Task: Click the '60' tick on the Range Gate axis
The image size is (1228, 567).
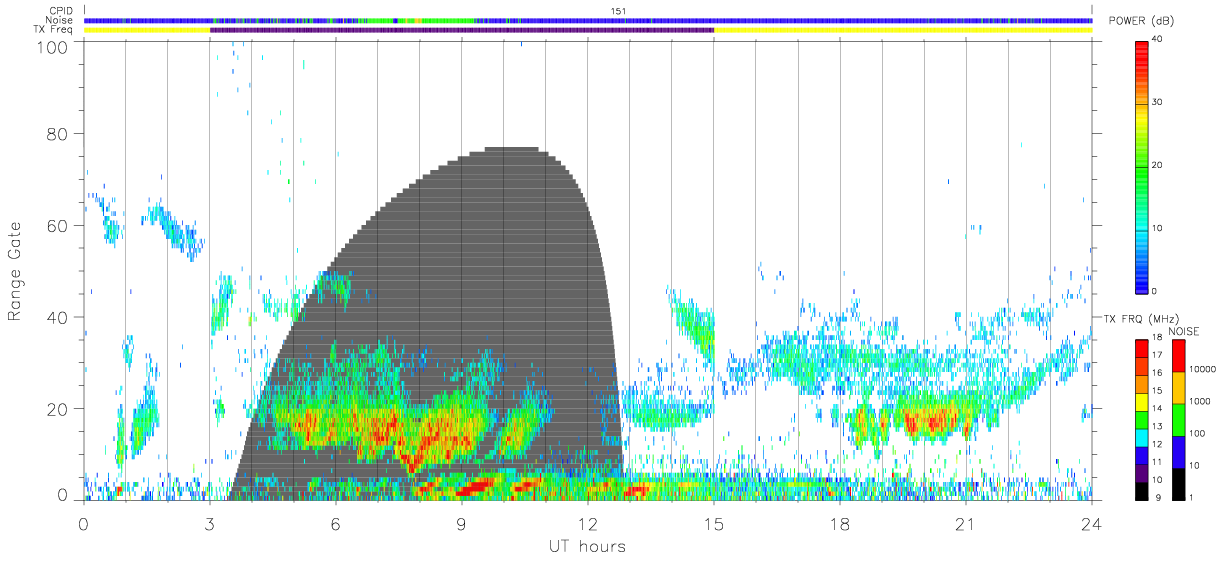Action: (x=59, y=225)
